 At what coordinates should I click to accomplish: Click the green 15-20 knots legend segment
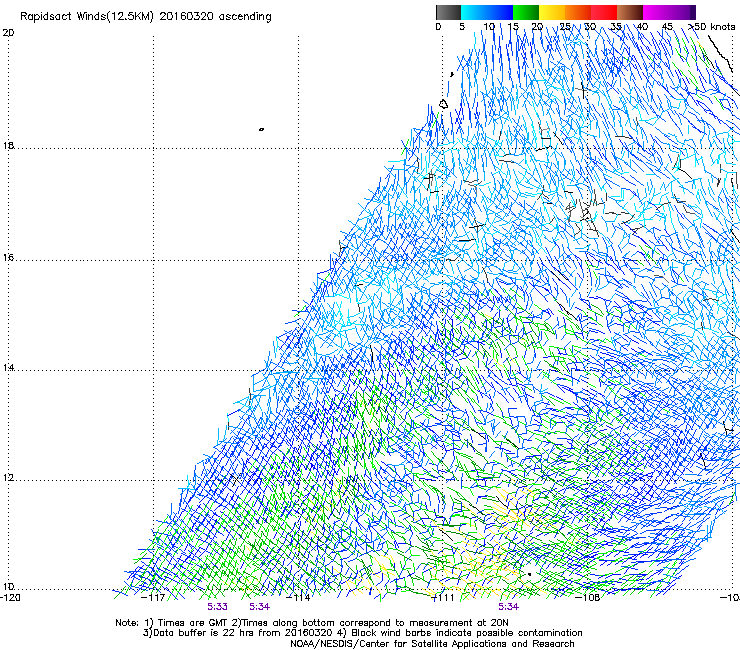tap(526, 12)
